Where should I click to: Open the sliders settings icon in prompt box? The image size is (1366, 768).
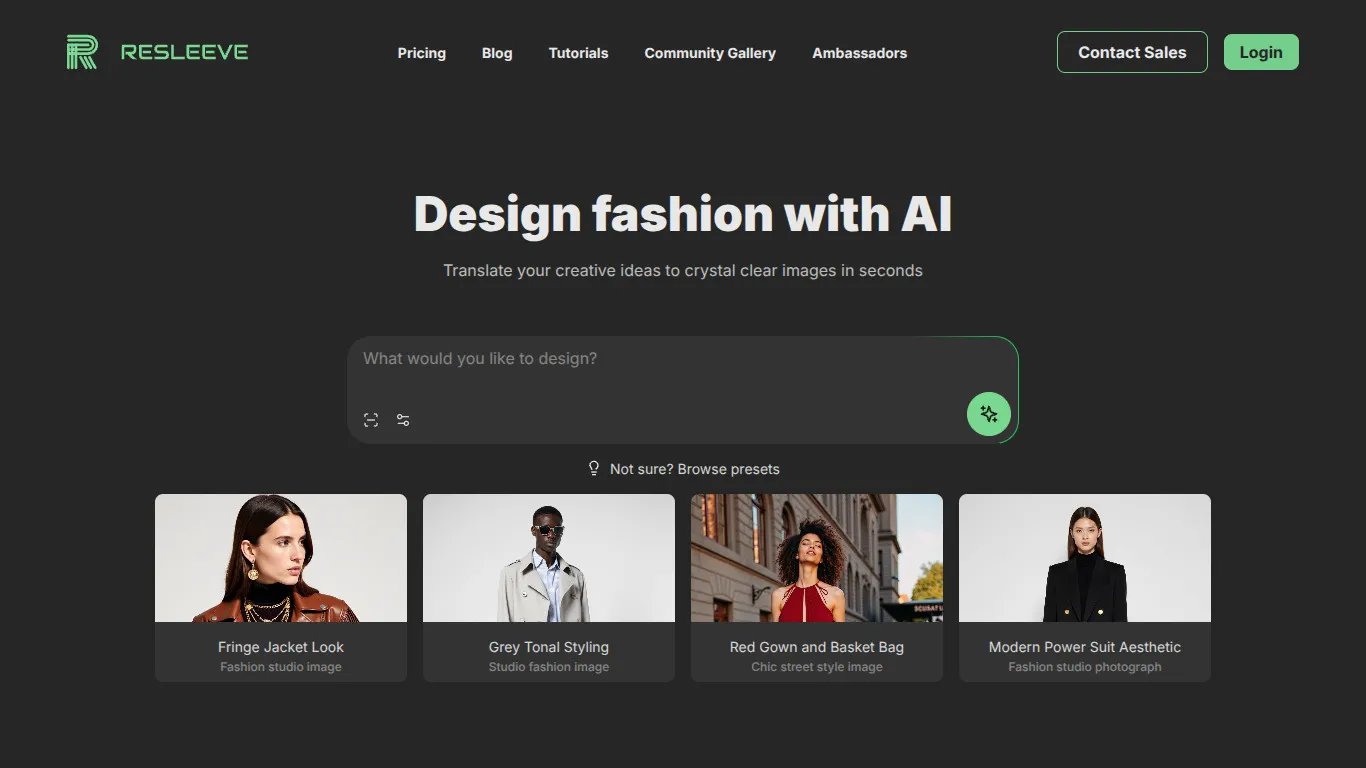[403, 420]
